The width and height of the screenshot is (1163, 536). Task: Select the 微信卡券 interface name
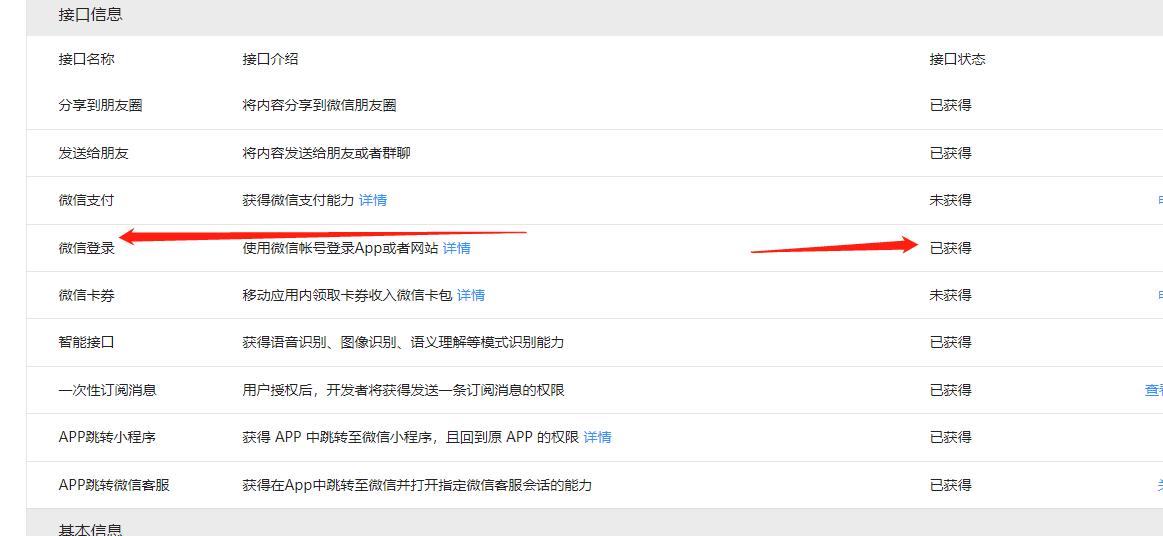coord(87,295)
